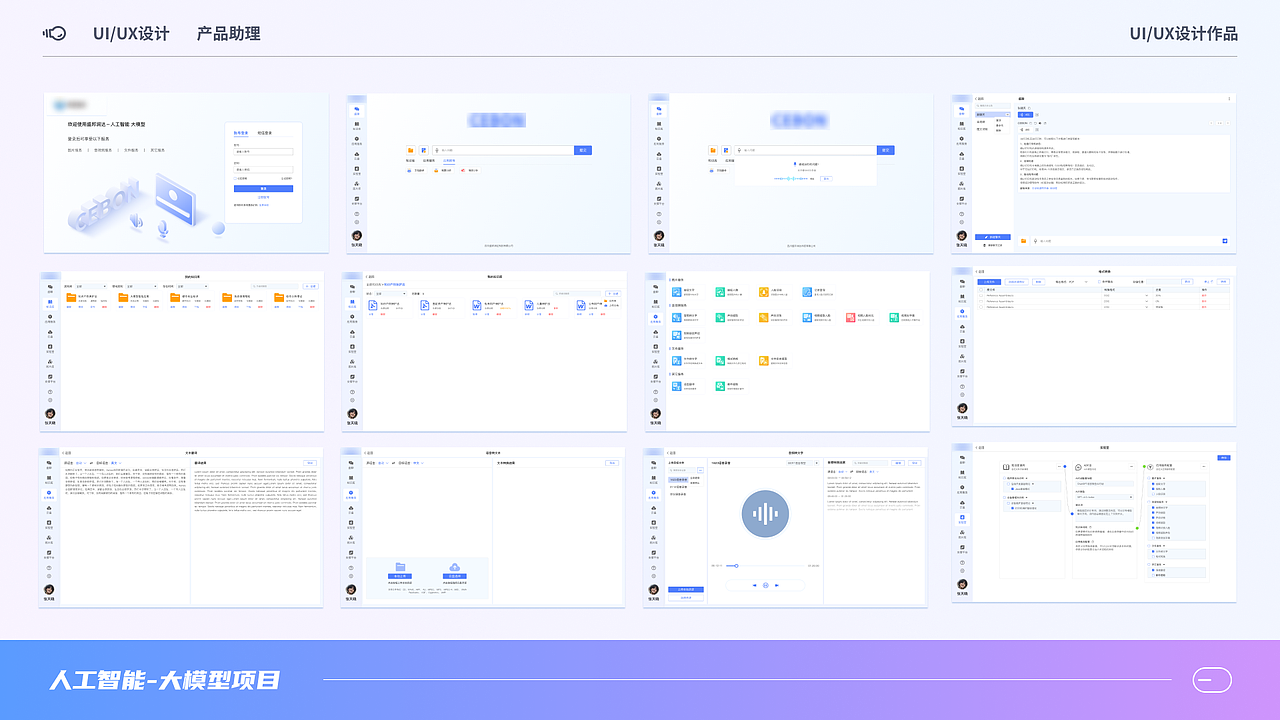Open the text translation screen thumbnail
Image resolution: width=1280 pixels, height=720 pixels.
(181, 527)
